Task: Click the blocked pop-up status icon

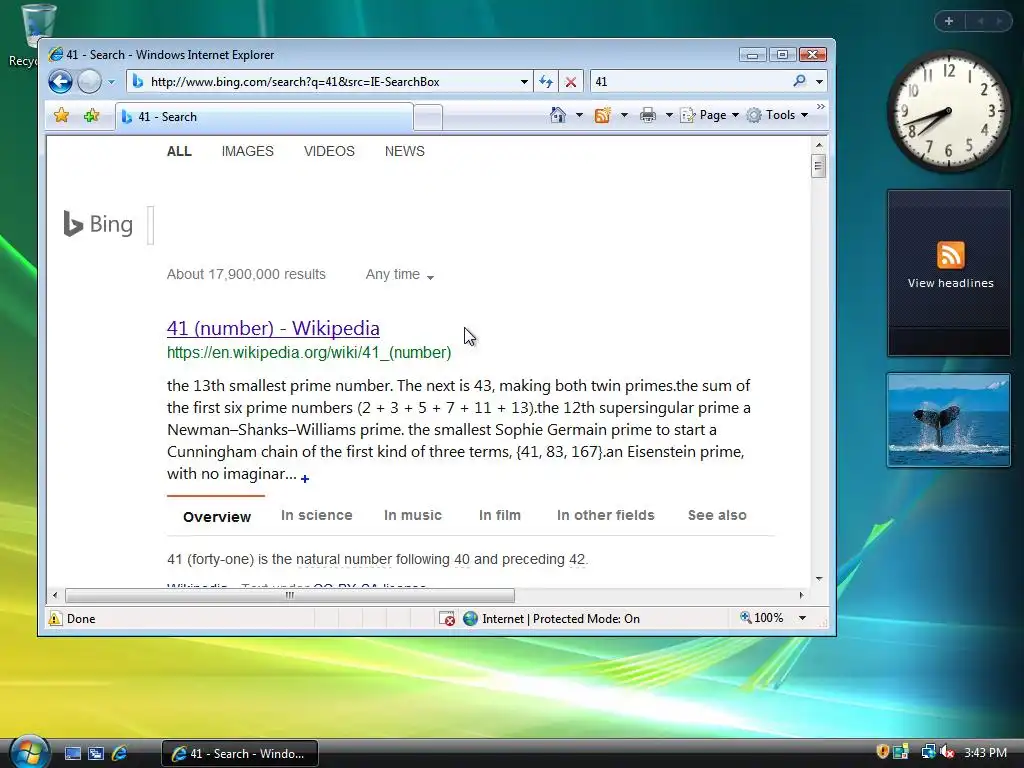Action: pyautogui.click(x=447, y=618)
